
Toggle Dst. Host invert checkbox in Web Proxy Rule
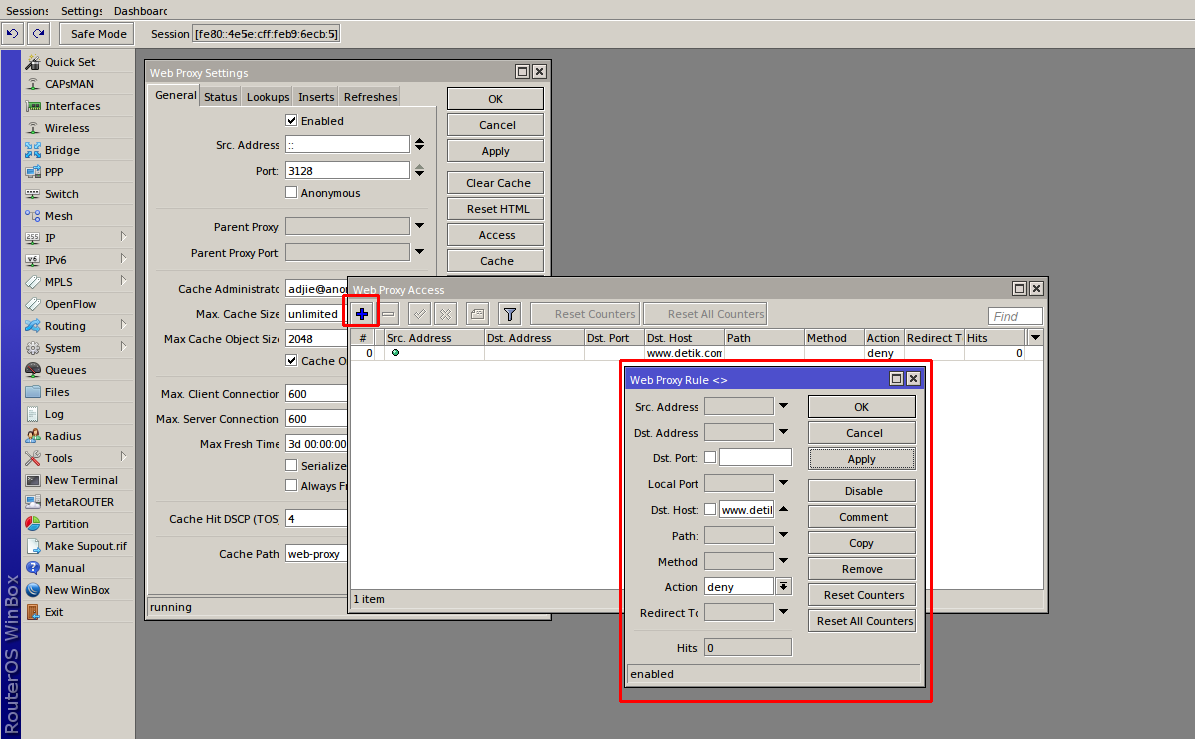(710, 509)
